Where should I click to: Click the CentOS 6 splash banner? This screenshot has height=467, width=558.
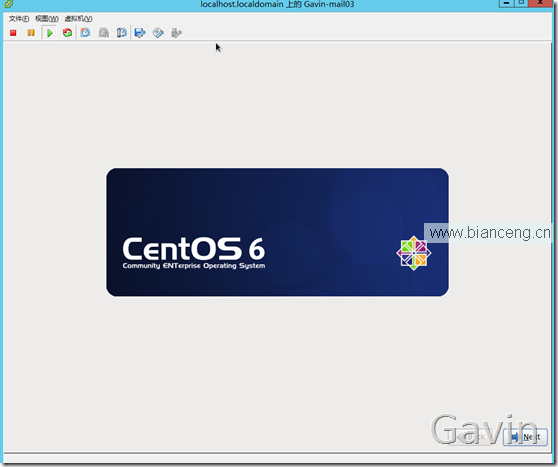[277, 232]
